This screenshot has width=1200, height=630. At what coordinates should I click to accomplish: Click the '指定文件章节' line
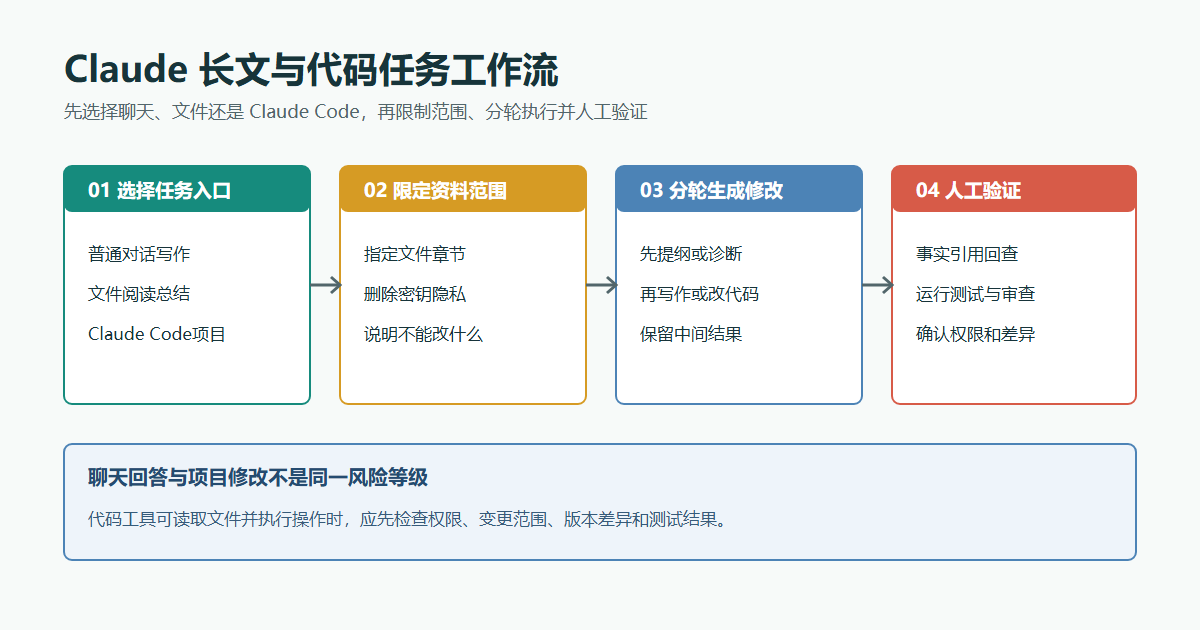415,254
